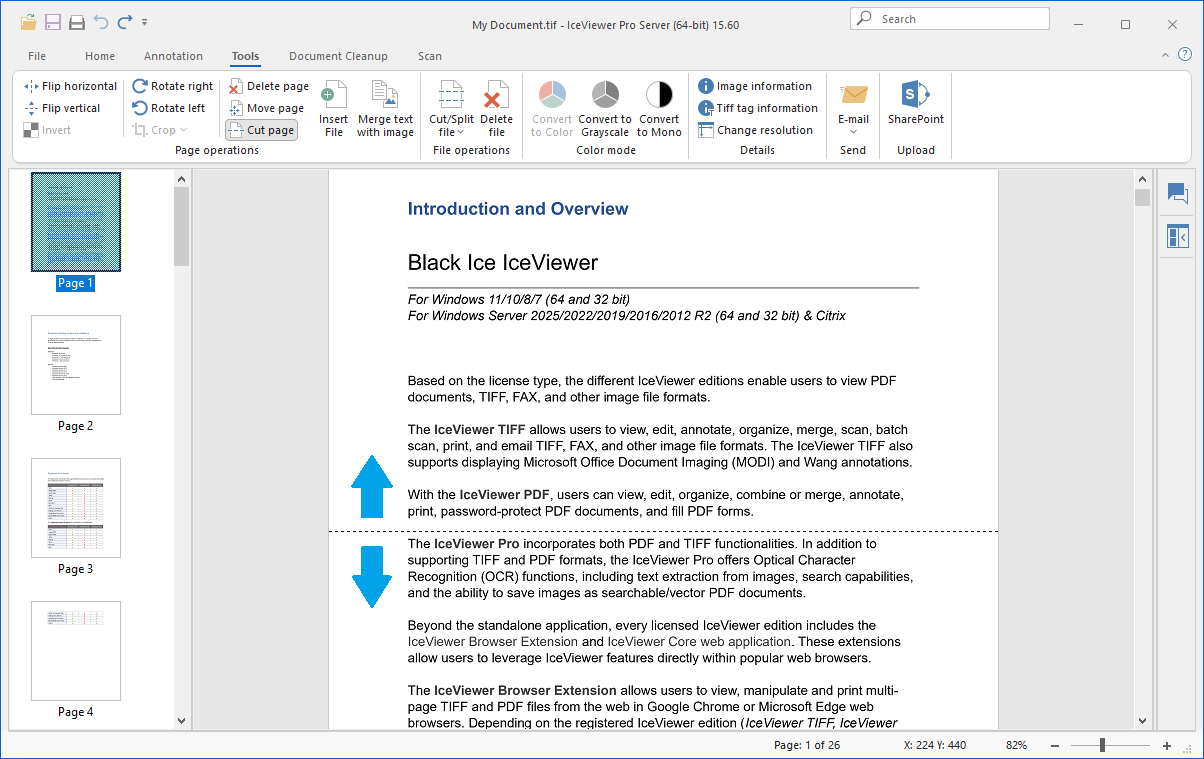Expand quick access toolbar customize arrow
The width and height of the screenshot is (1204, 759).
(x=145, y=22)
